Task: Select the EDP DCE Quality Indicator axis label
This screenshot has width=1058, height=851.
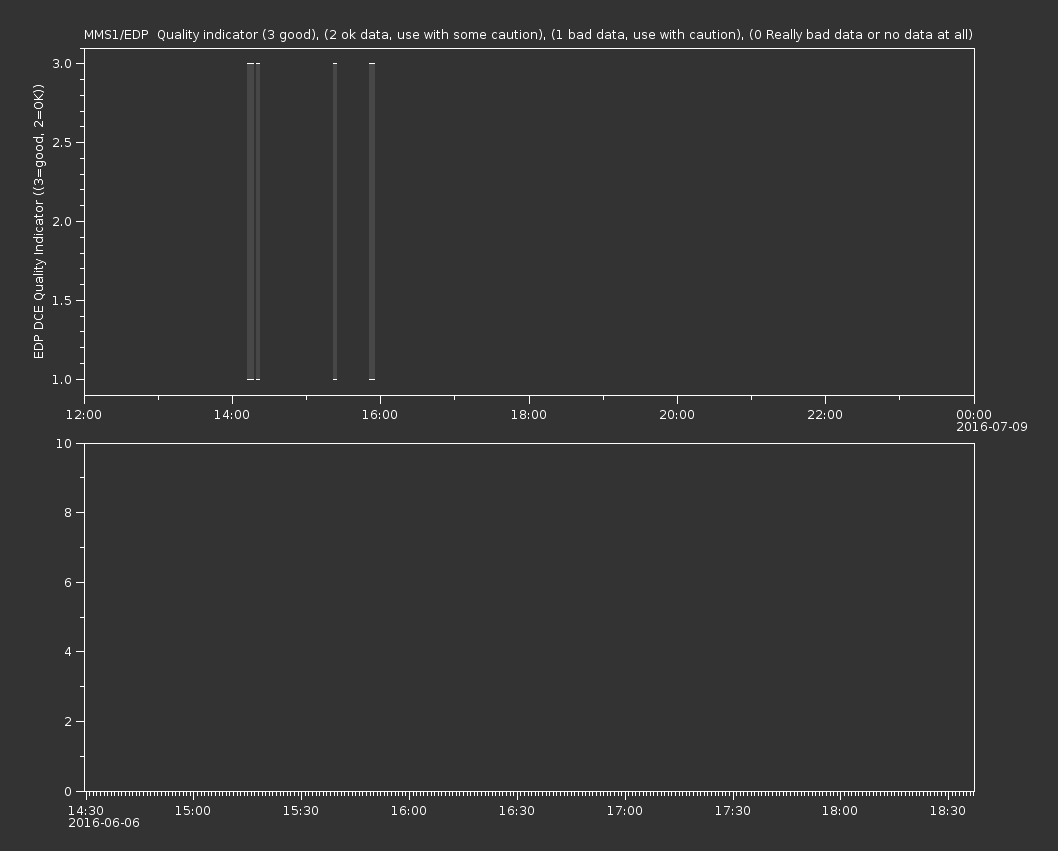Action: tap(38, 221)
